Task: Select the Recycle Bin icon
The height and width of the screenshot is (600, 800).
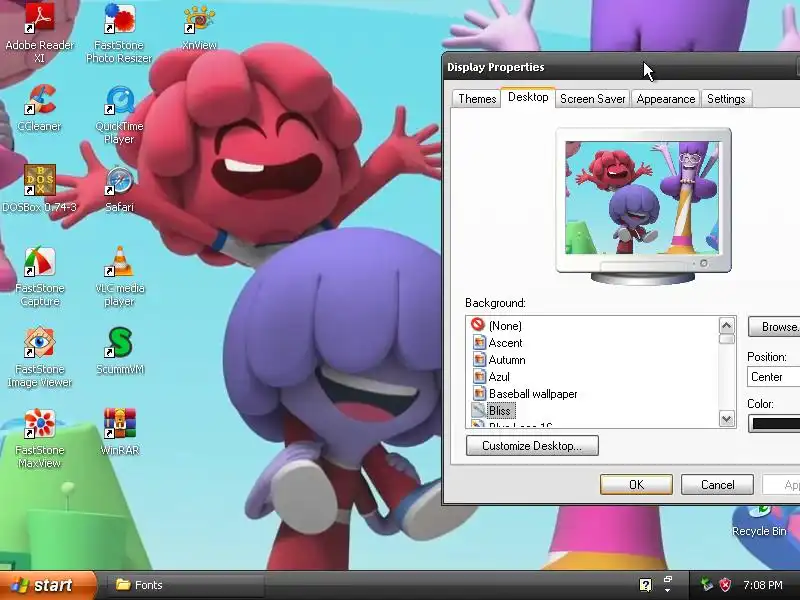Action: (759, 520)
